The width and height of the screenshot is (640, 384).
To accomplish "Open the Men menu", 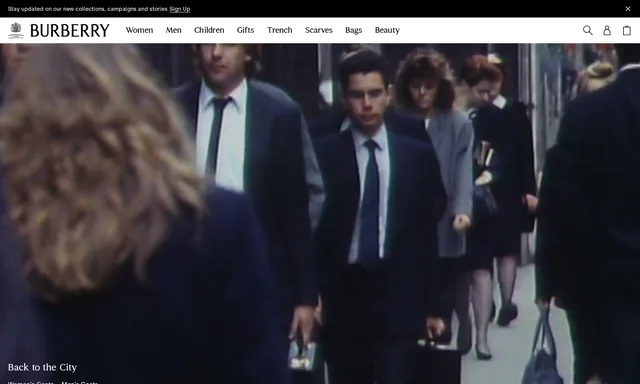I will pyautogui.click(x=173, y=30).
